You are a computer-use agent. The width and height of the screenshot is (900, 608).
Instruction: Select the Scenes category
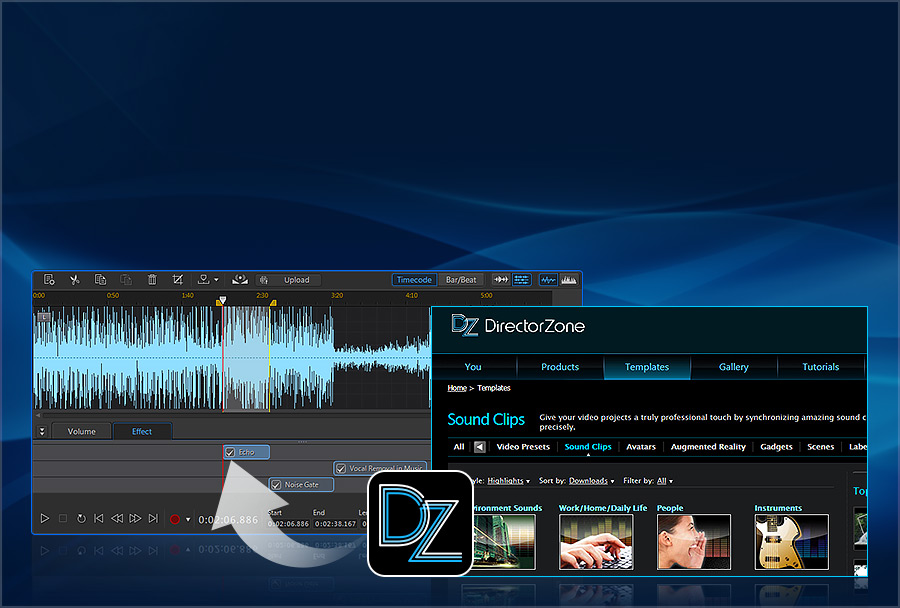820,447
